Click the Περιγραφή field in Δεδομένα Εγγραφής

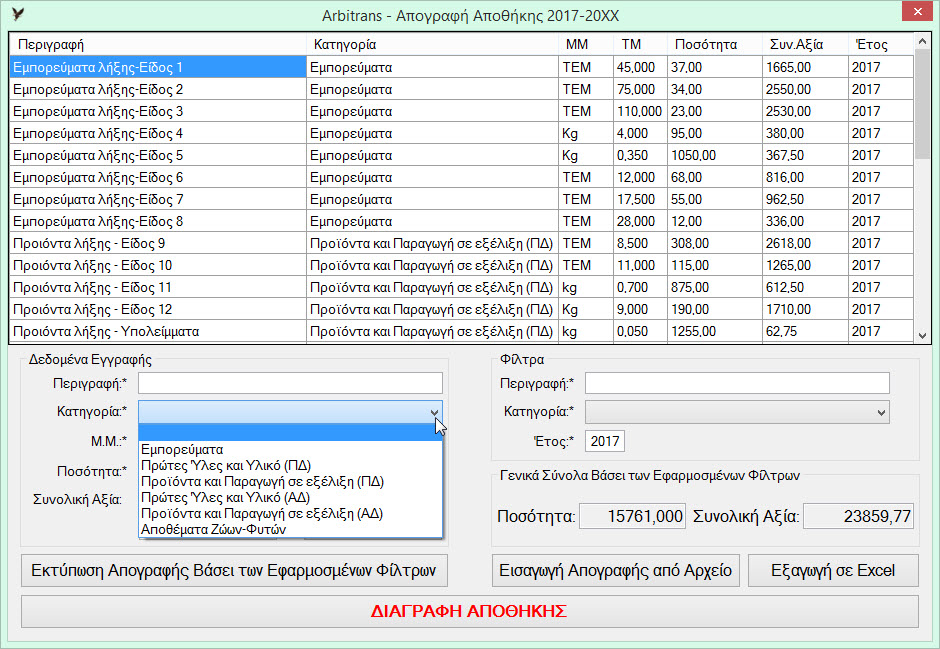pyautogui.click(x=290, y=383)
